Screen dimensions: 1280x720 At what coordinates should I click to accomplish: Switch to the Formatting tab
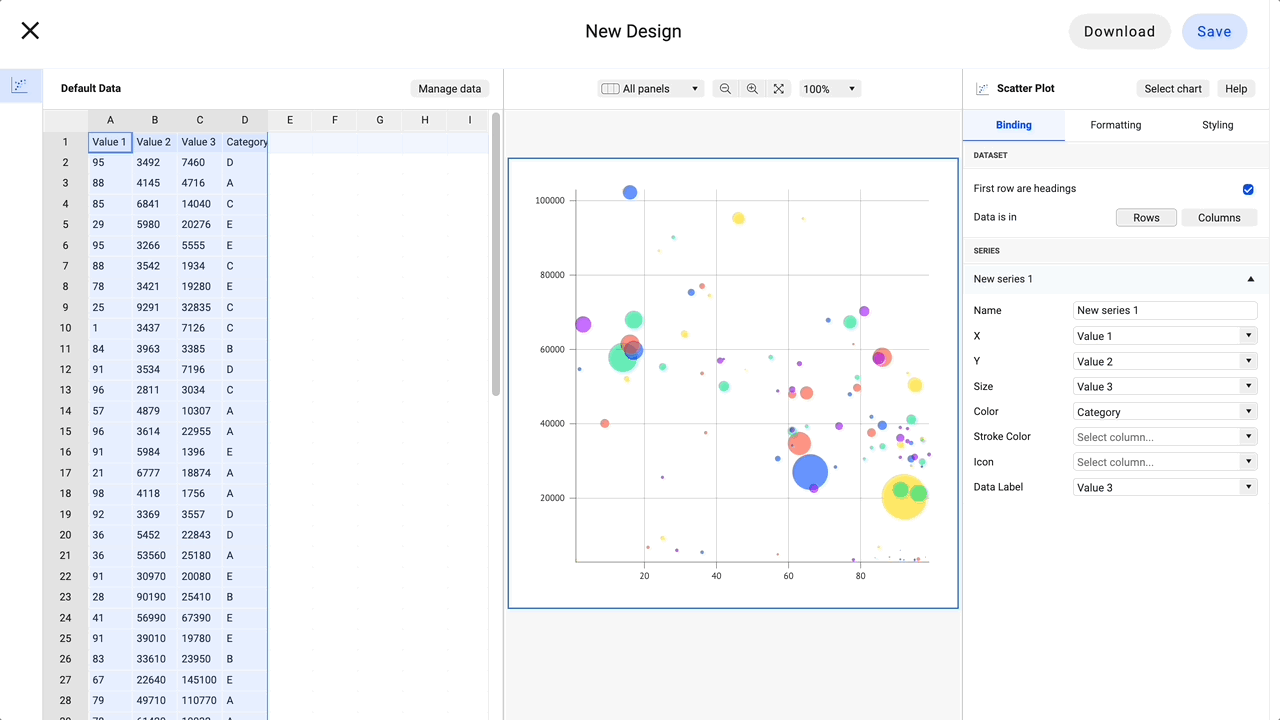point(1115,125)
